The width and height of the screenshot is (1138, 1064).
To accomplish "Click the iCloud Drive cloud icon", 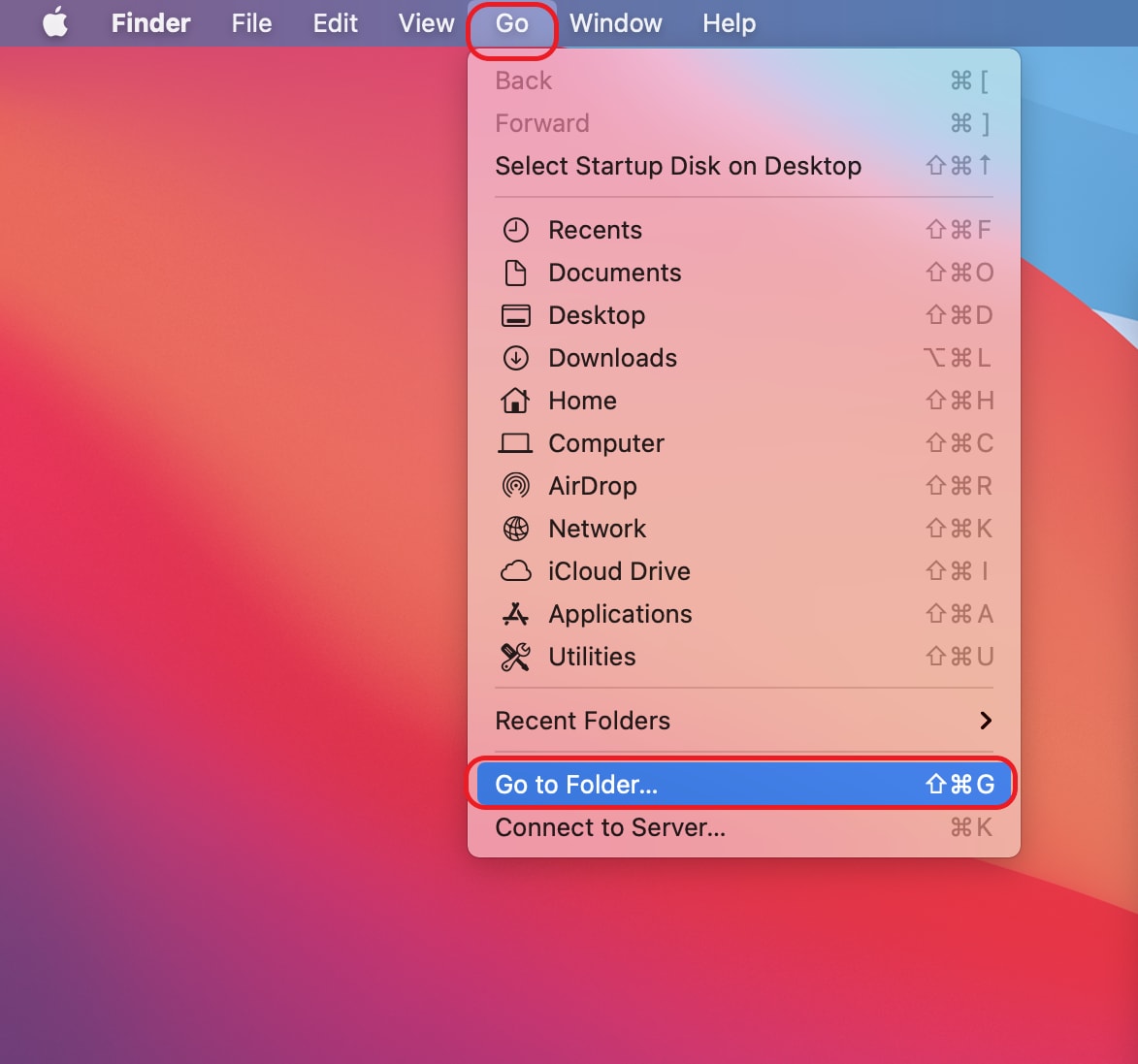I will [515, 571].
